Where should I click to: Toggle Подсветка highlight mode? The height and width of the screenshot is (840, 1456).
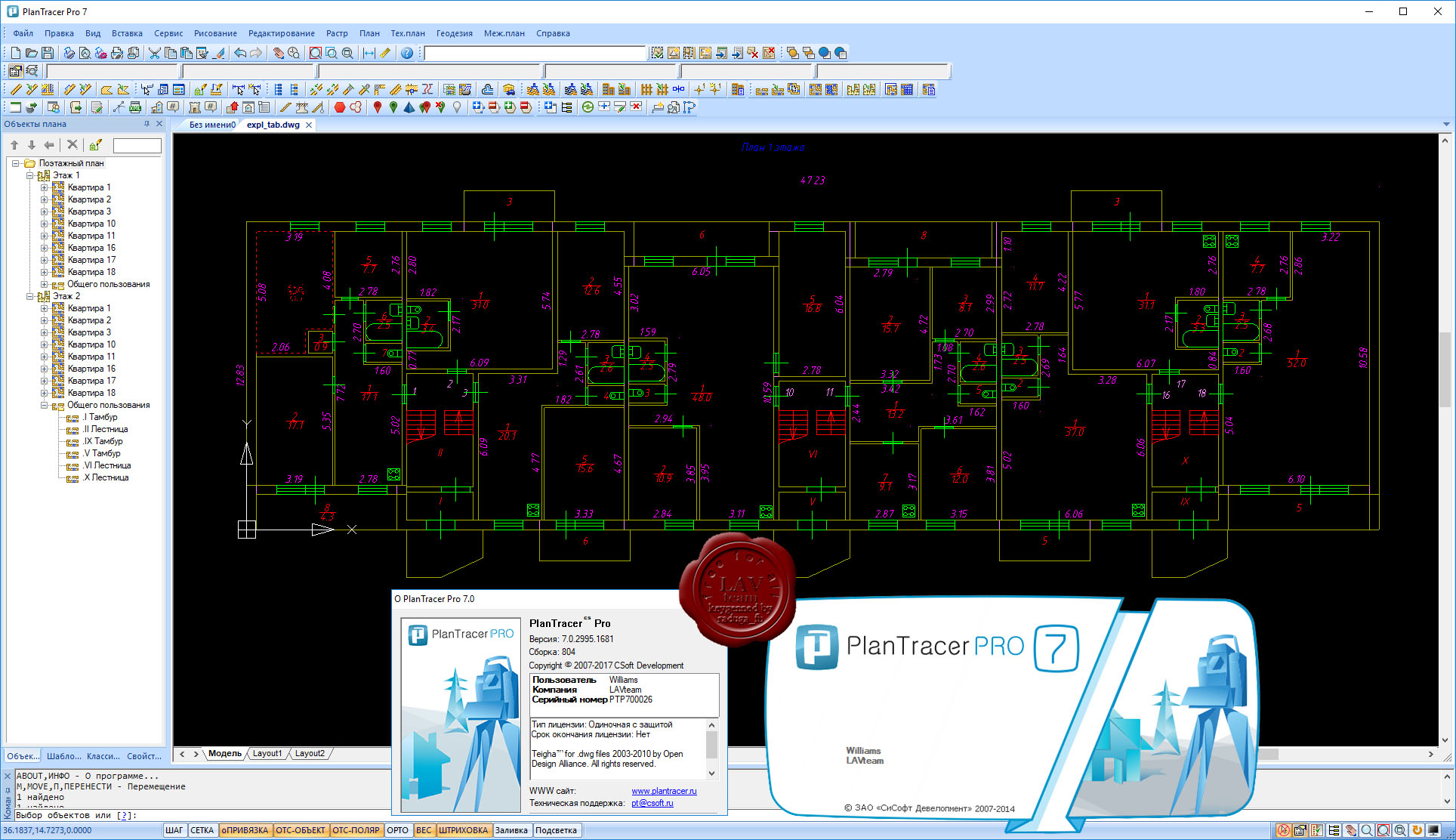point(557,830)
